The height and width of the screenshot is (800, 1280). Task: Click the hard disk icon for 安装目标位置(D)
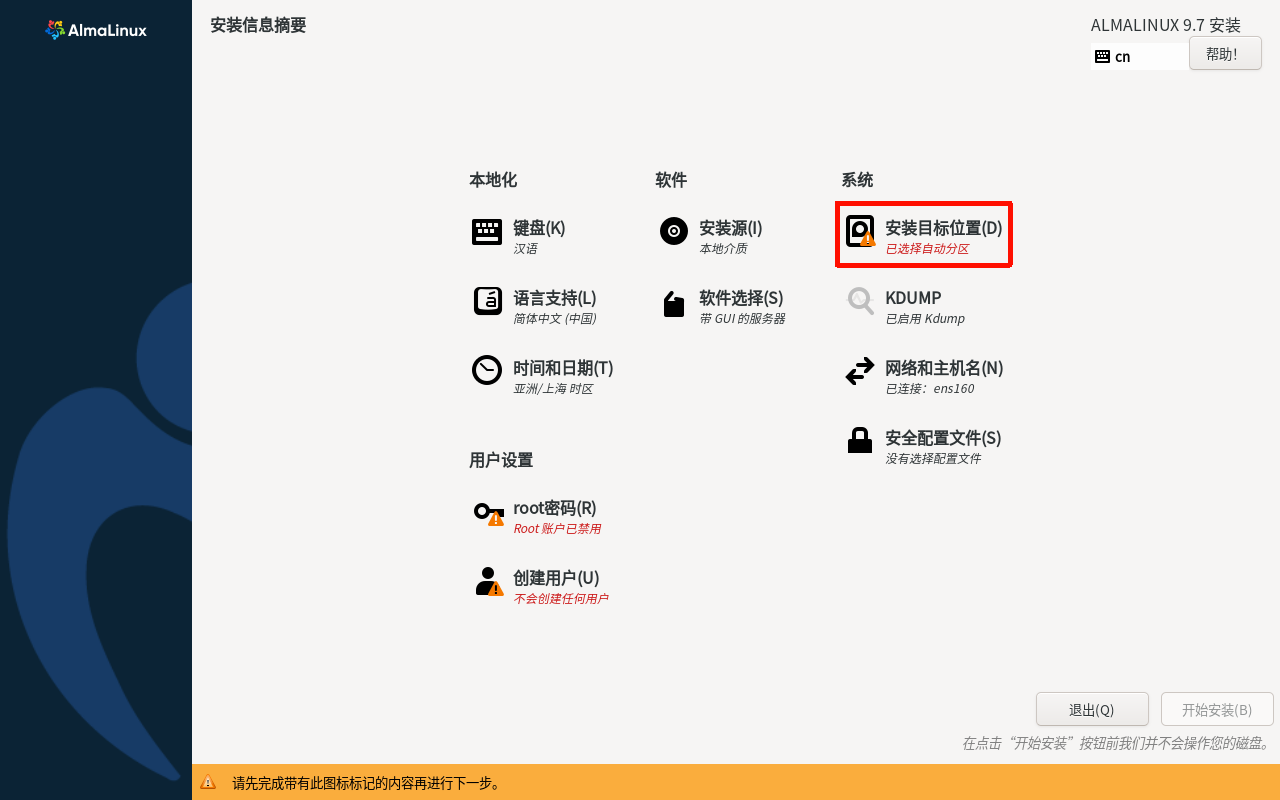tap(860, 231)
